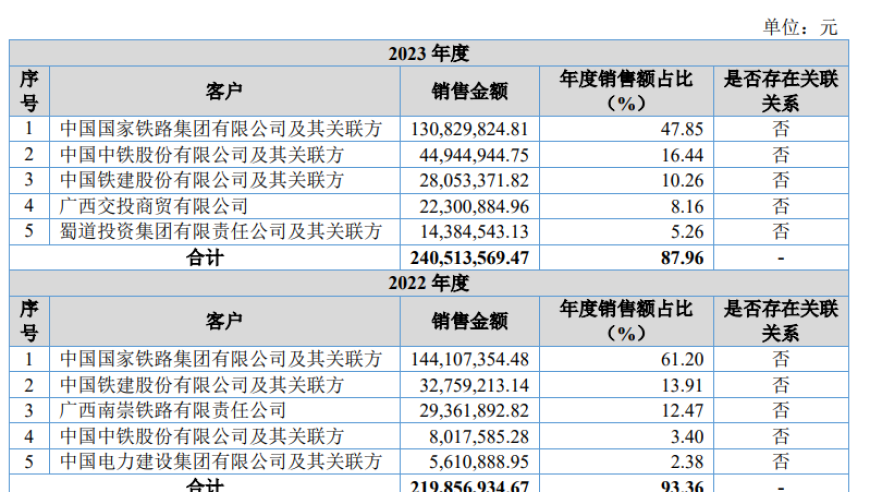Click percentage value 61.20
870x492 pixels.
click(682, 359)
